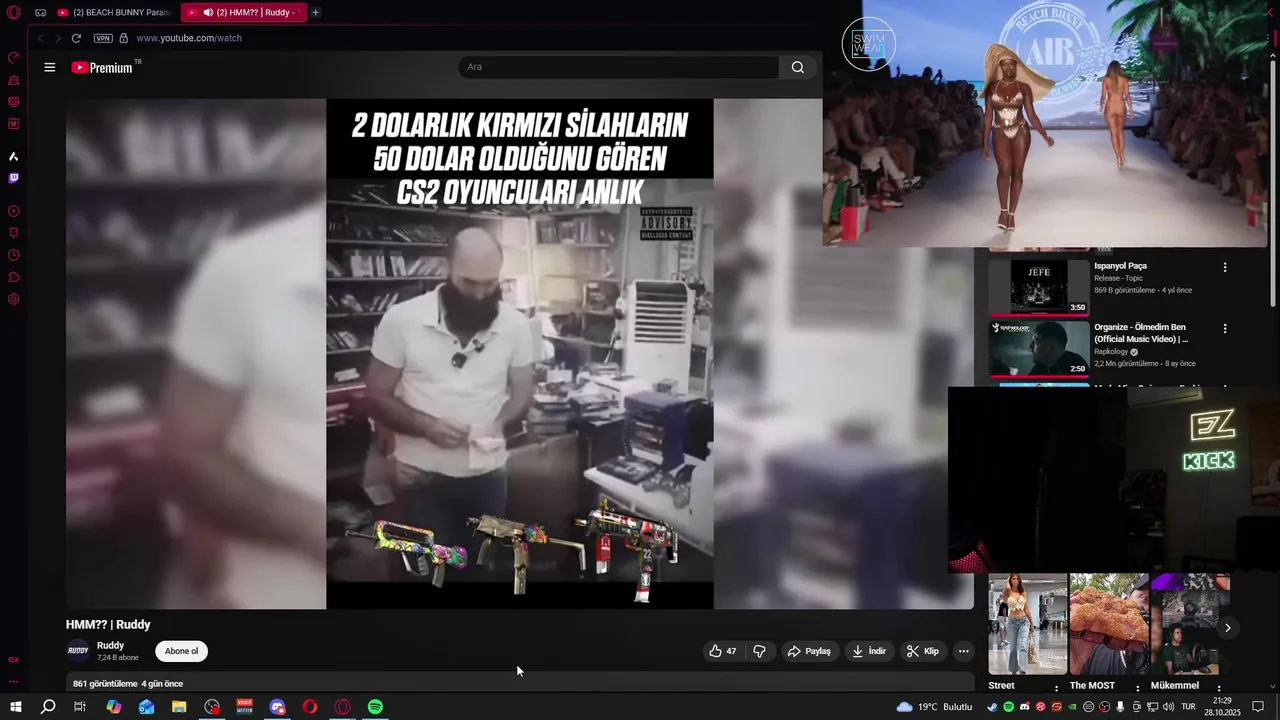1280x720 pixels.
Task: Switch to the BEACH BUNNY tab
Action: coord(113,13)
